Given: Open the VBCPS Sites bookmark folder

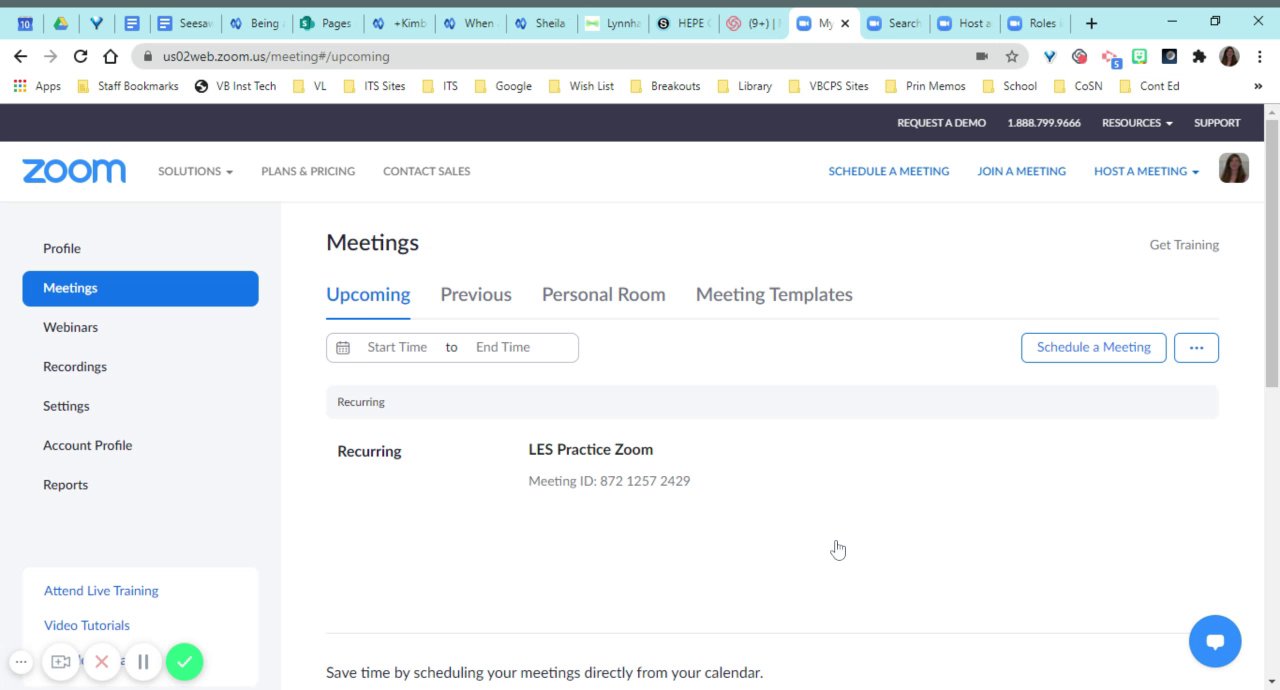Looking at the screenshot, I should click(x=828, y=86).
